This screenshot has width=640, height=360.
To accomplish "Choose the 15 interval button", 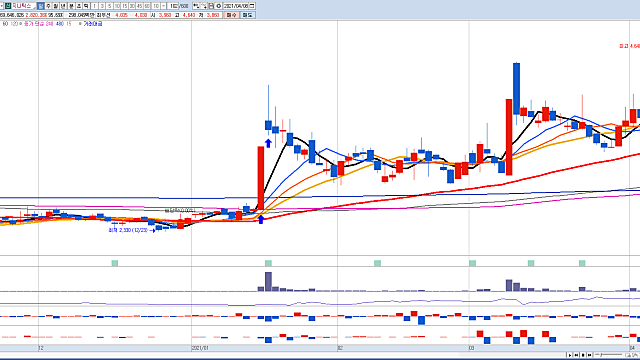I will pyautogui.click(x=124, y=6).
